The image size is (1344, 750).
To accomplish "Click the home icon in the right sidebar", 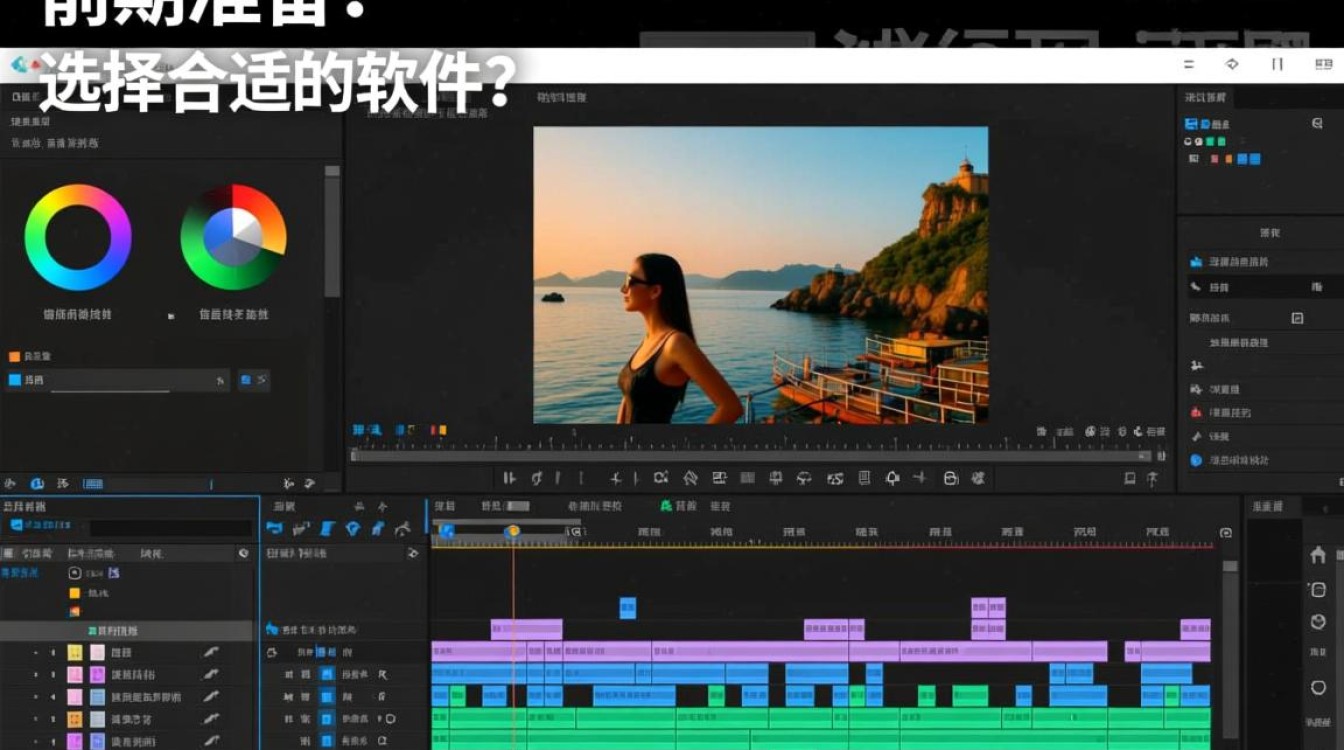I will 1317,555.
